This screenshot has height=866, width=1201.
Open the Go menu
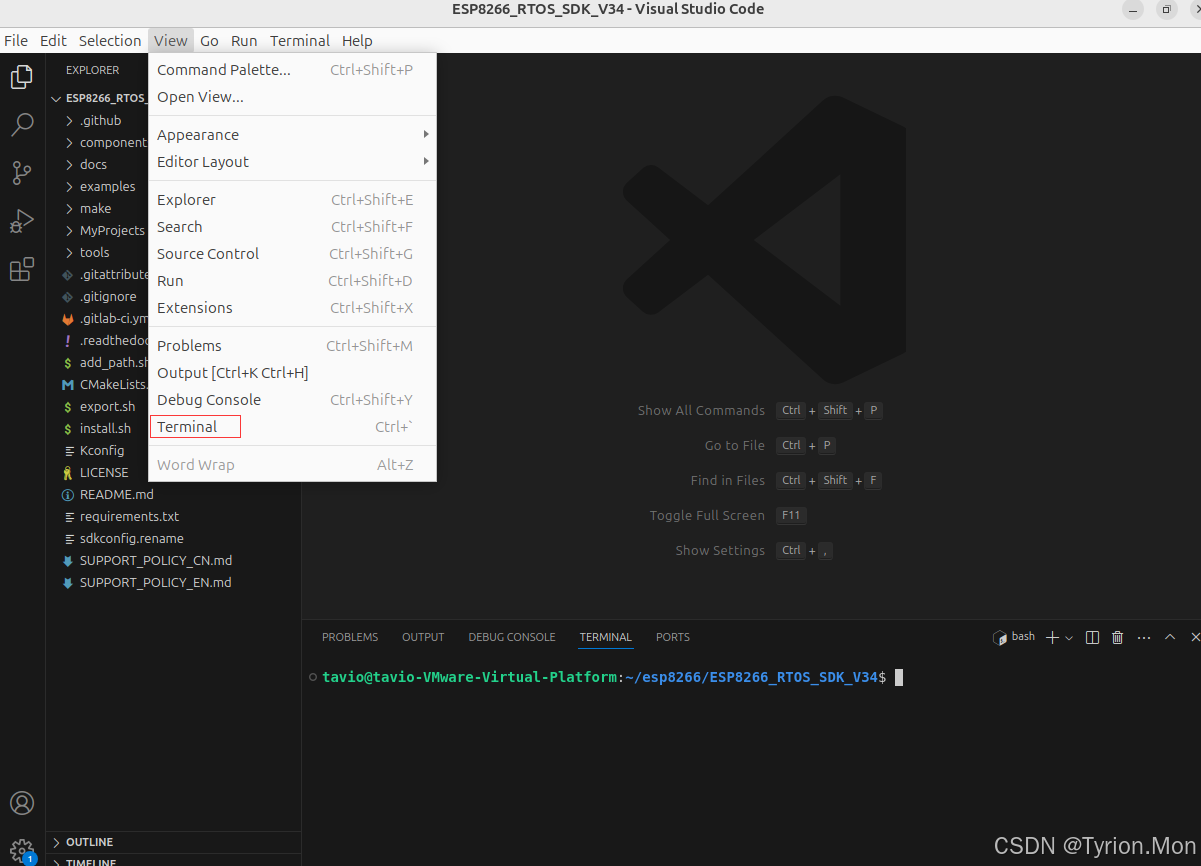click(209, 41)
